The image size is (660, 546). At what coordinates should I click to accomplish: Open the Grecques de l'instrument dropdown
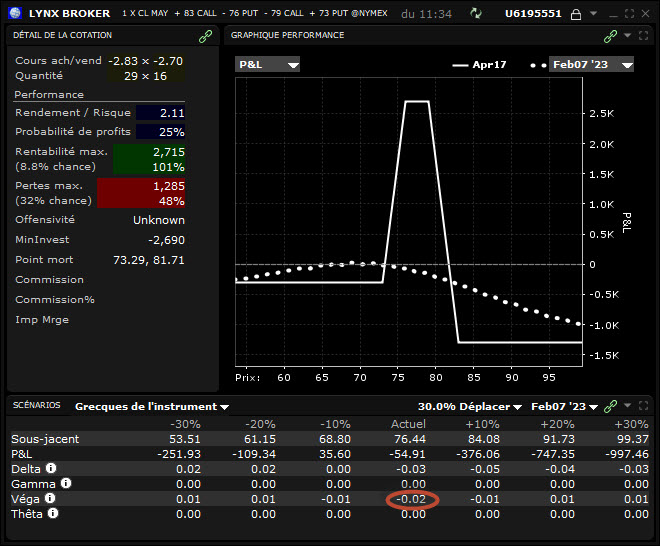[152, 407]
